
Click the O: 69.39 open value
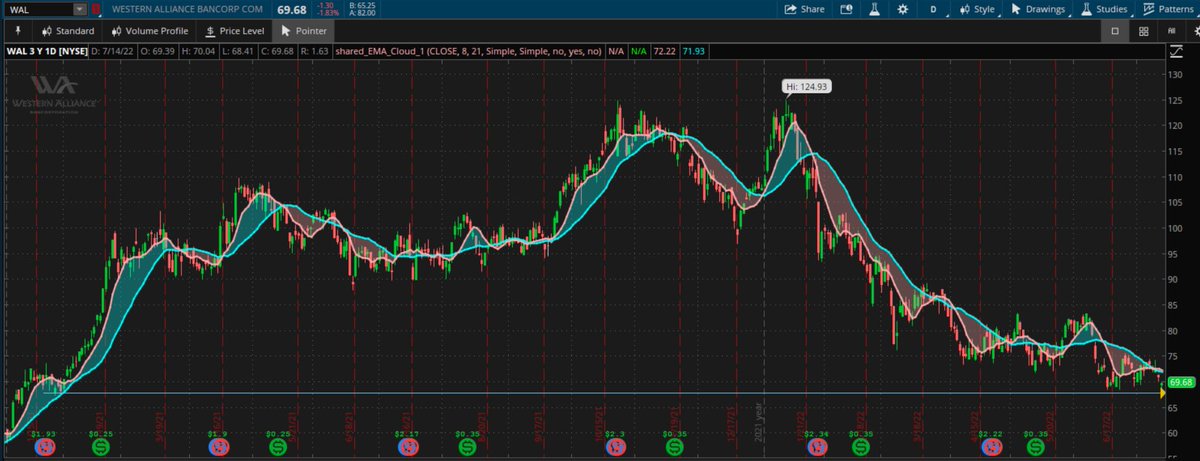(158, 49)
